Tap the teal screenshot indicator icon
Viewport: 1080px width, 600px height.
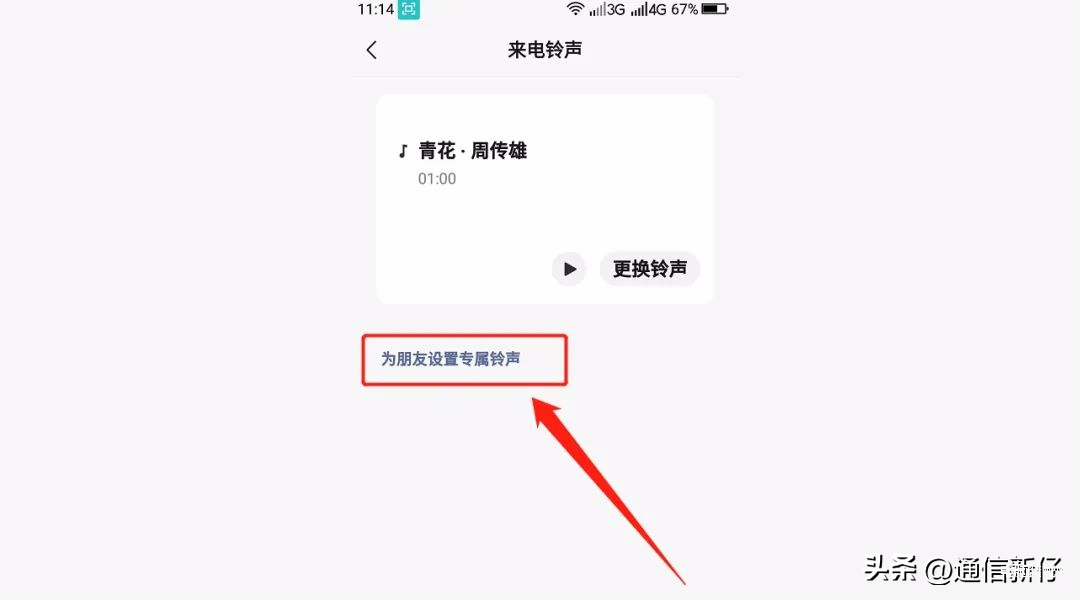(x=408, y=10)
